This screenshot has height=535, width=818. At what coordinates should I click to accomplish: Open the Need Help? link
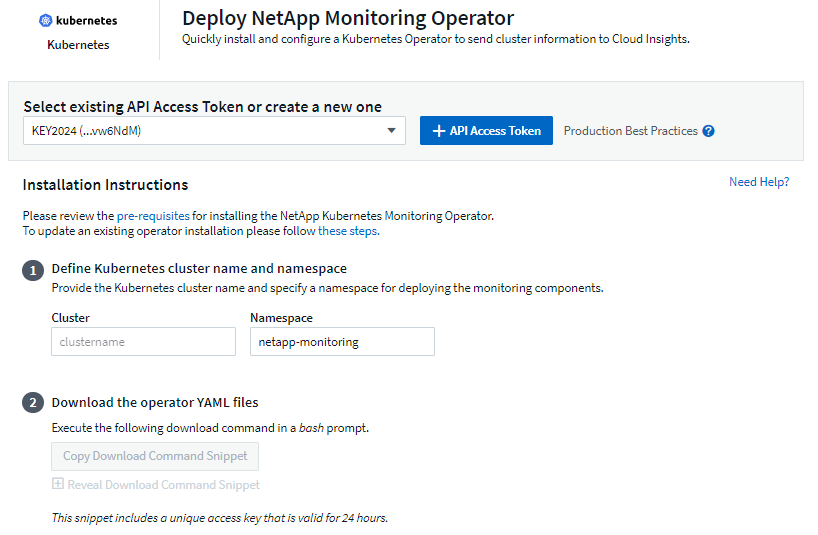758,182
